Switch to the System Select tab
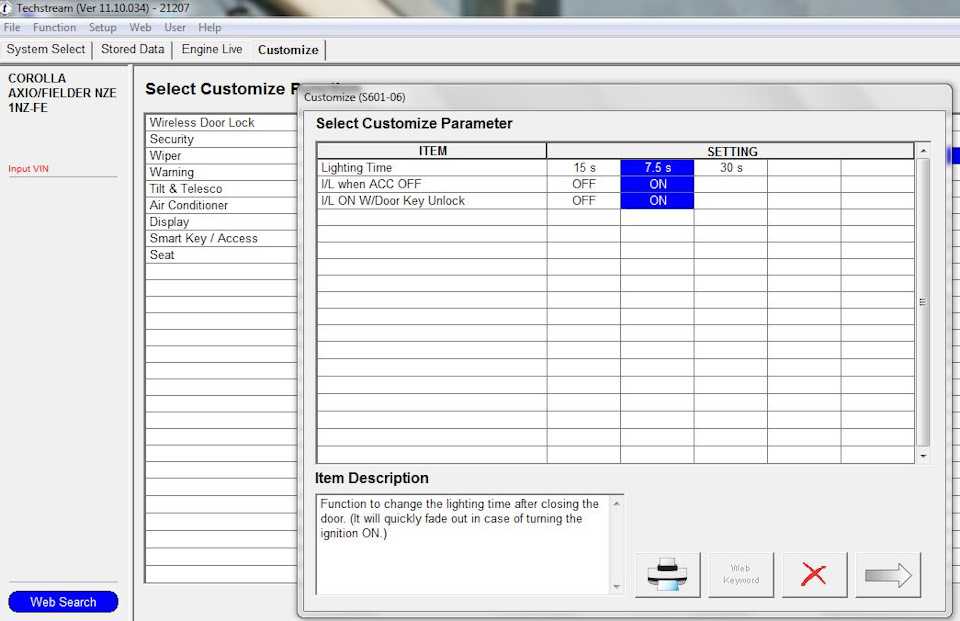960x621 pixels. (x=46, y=49)
